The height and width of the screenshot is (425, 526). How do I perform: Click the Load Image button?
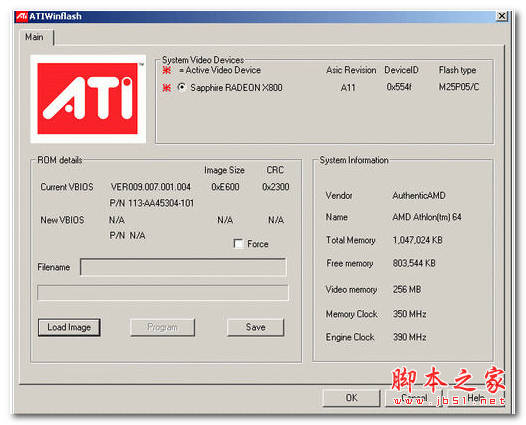pyautogui.click(x=69, y=327)
